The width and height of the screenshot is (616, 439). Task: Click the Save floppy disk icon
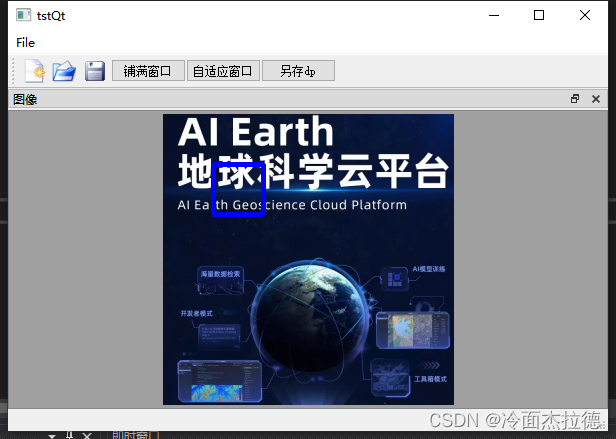click(95, 71)
